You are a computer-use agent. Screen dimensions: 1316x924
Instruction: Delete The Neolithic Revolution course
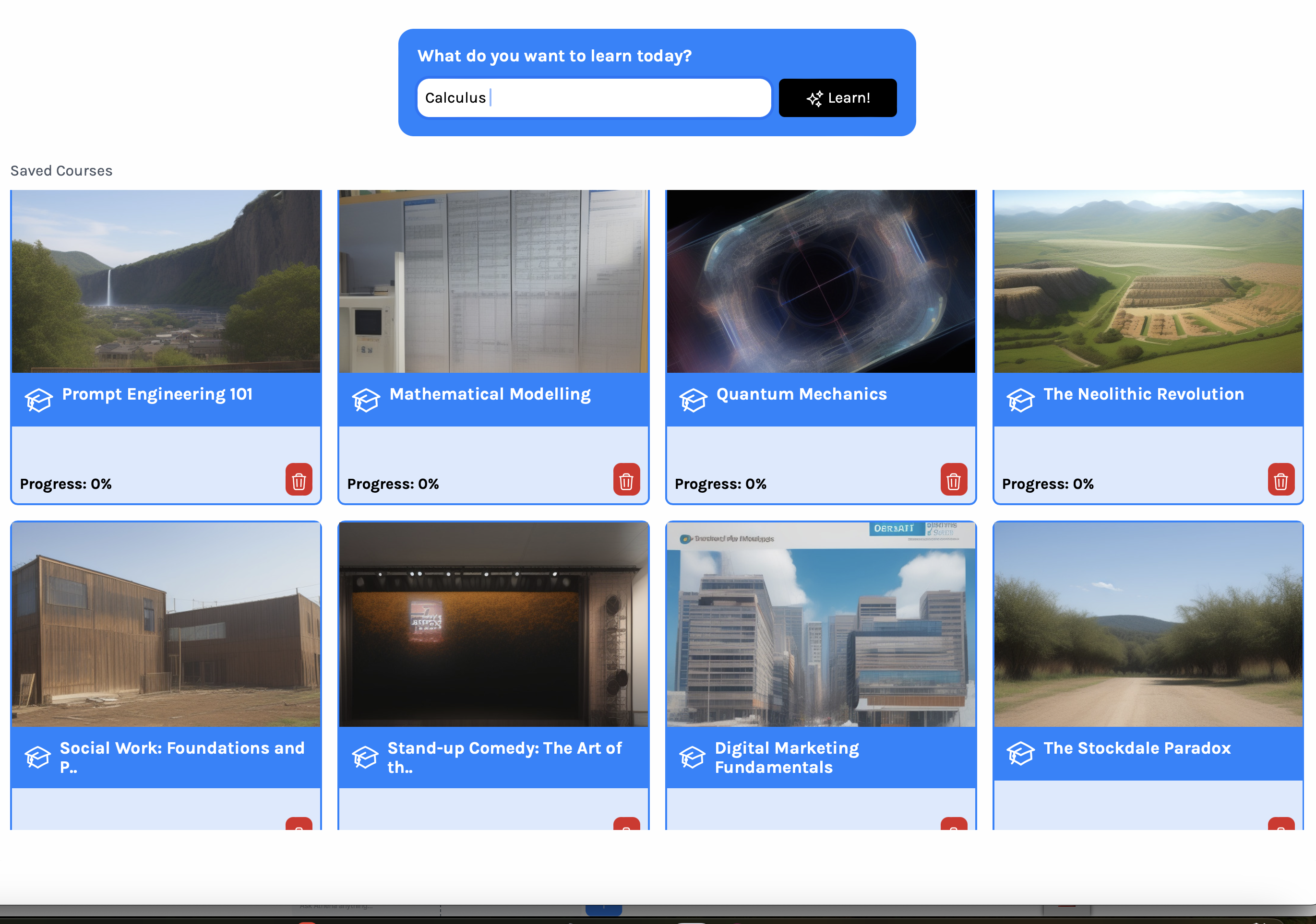[x=1280, y=479]
